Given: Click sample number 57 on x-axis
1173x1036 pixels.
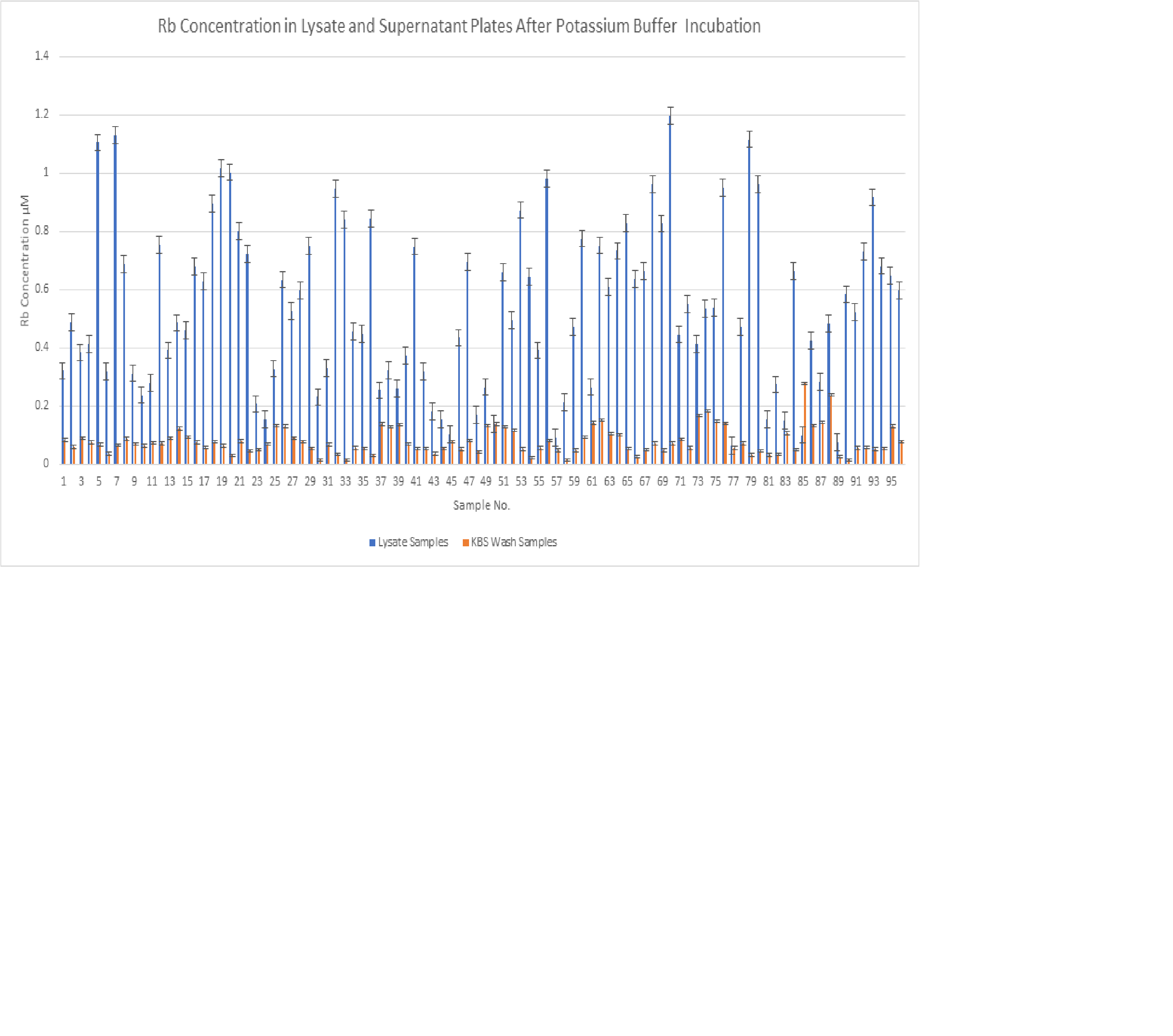Looking at the screenshot, I should (x=557, y=481).
